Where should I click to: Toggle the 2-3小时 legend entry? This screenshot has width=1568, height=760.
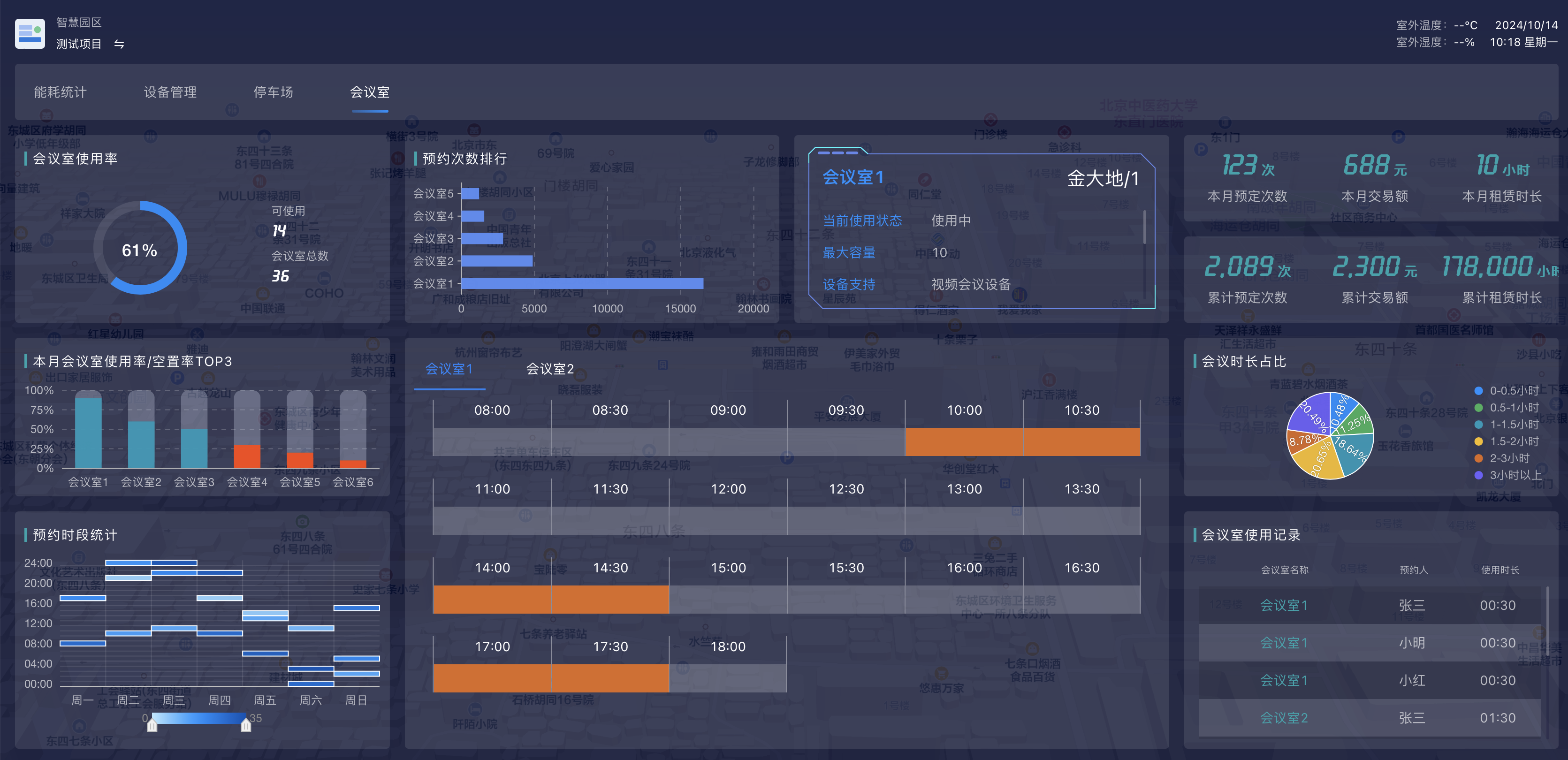coord(1507,458)
